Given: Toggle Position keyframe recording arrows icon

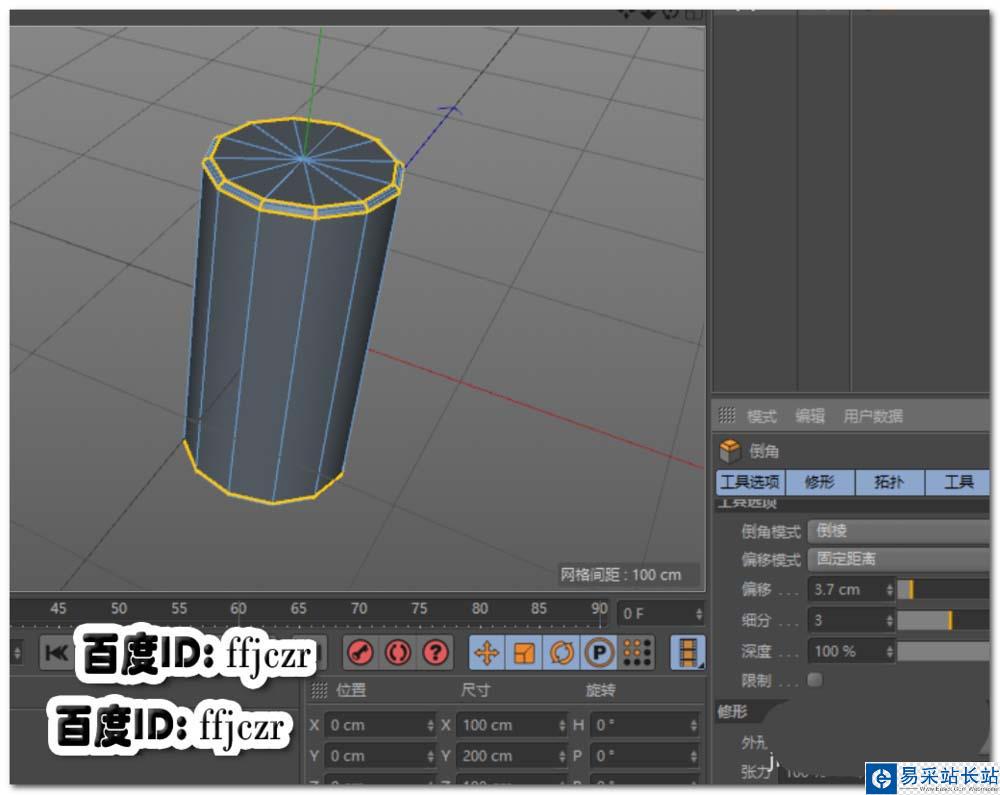Looking at the screenshot, I should pos(487,653).
